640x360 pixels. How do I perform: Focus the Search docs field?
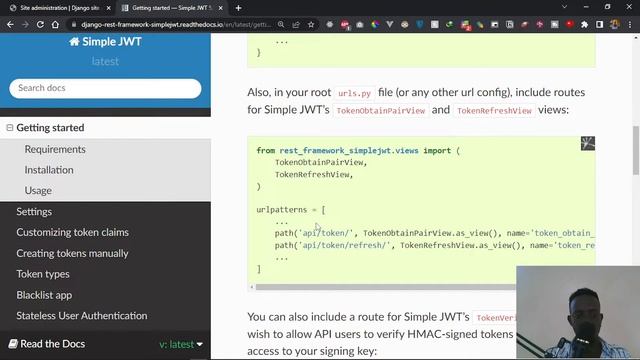coord(105,88)
